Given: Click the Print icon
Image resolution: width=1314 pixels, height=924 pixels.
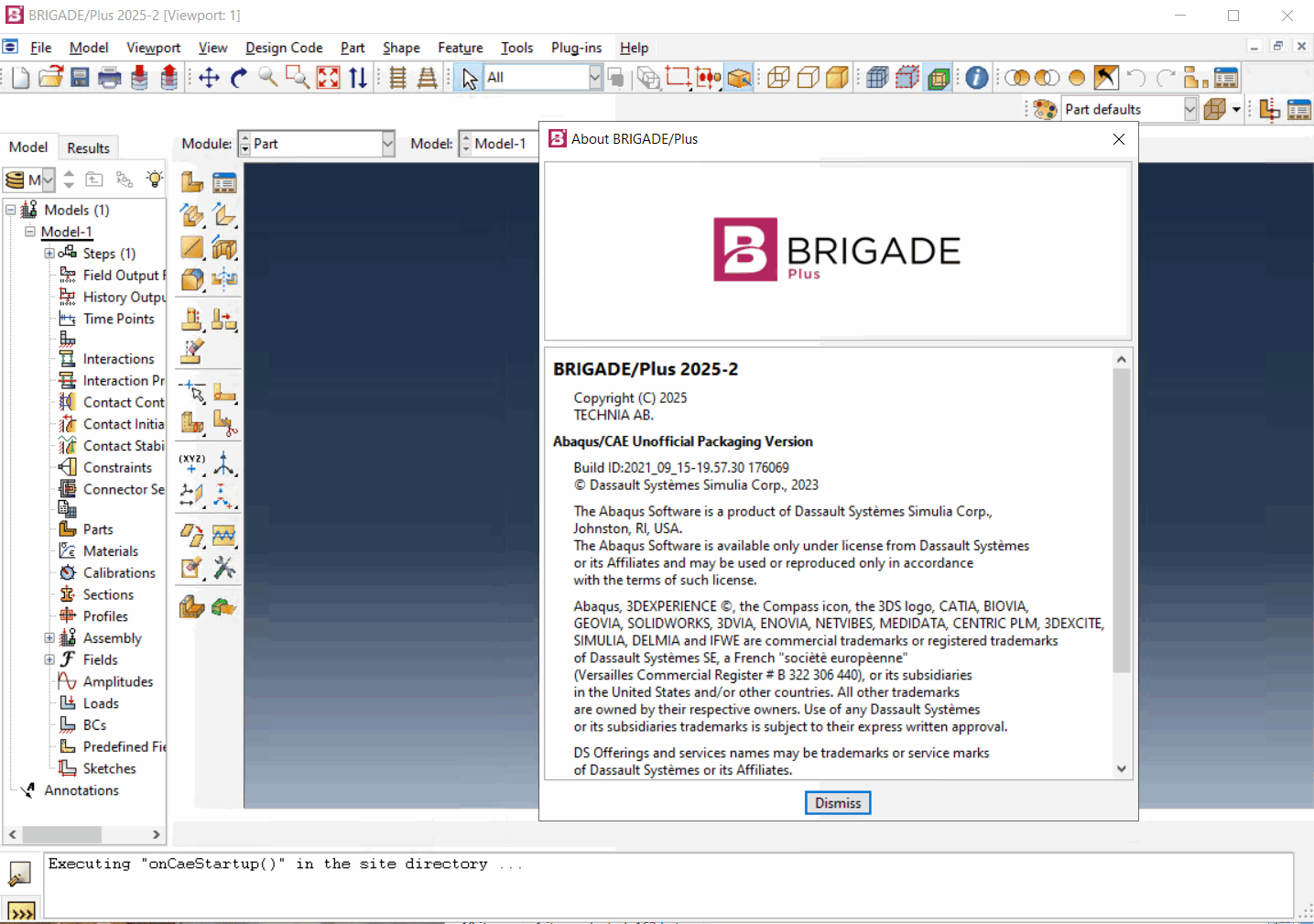Looking at the screenshot, I should (x=110, y=78).
